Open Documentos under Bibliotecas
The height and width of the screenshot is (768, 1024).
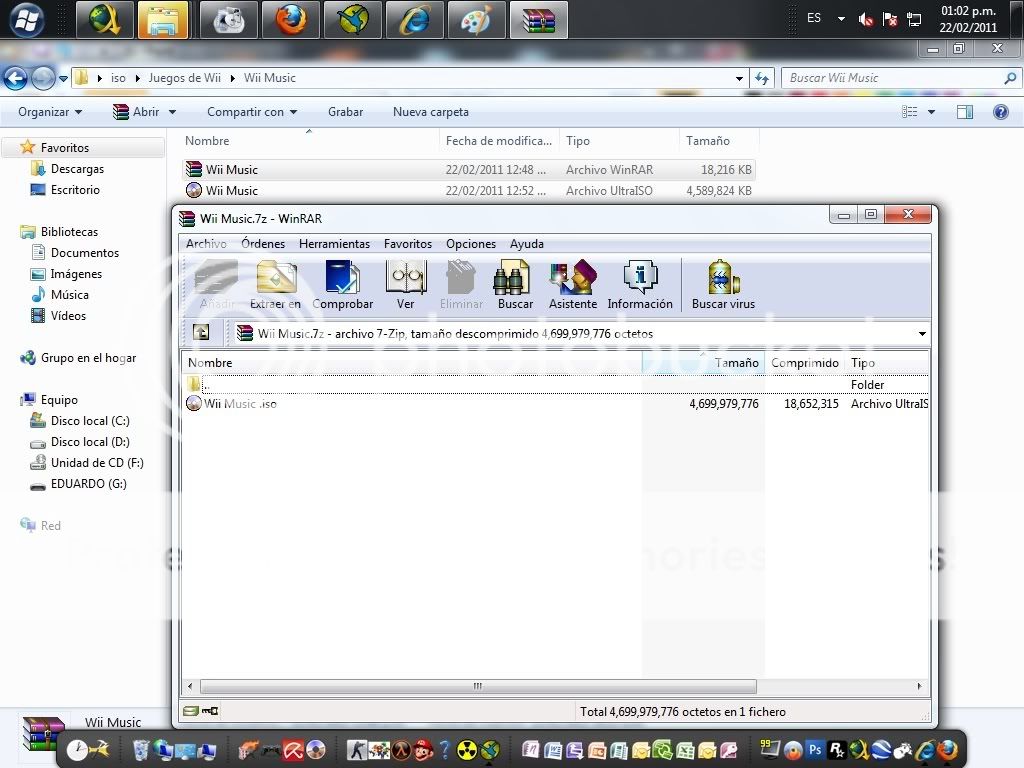tap(85, 253)
